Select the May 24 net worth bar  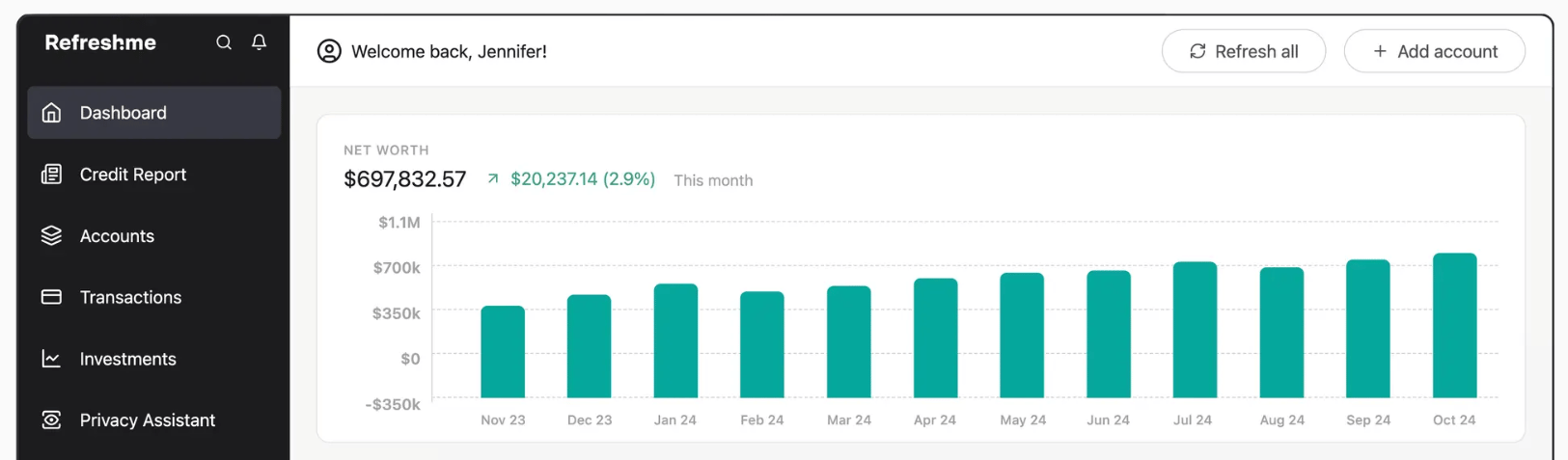(x=1022, y=335)
